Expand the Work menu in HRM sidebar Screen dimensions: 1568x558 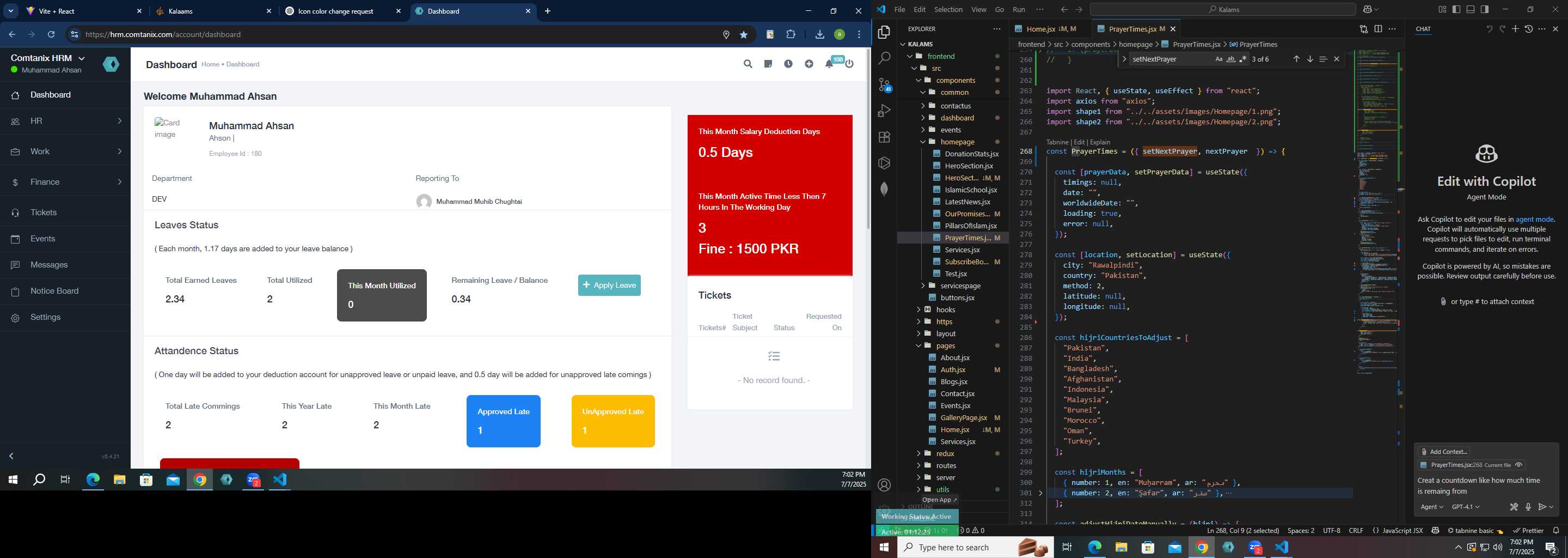(x=65, y=151)
